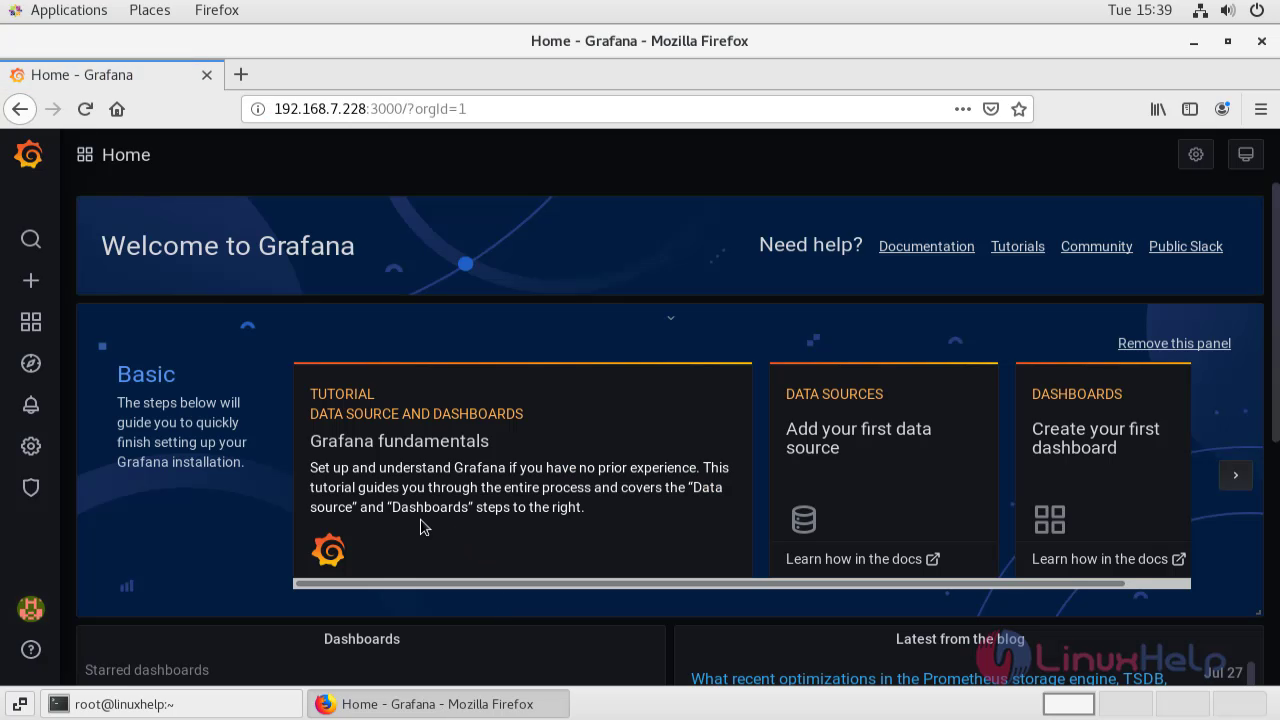1280x720 pixels.
Task: Click the browser Forward arrow
Action: 53,109
